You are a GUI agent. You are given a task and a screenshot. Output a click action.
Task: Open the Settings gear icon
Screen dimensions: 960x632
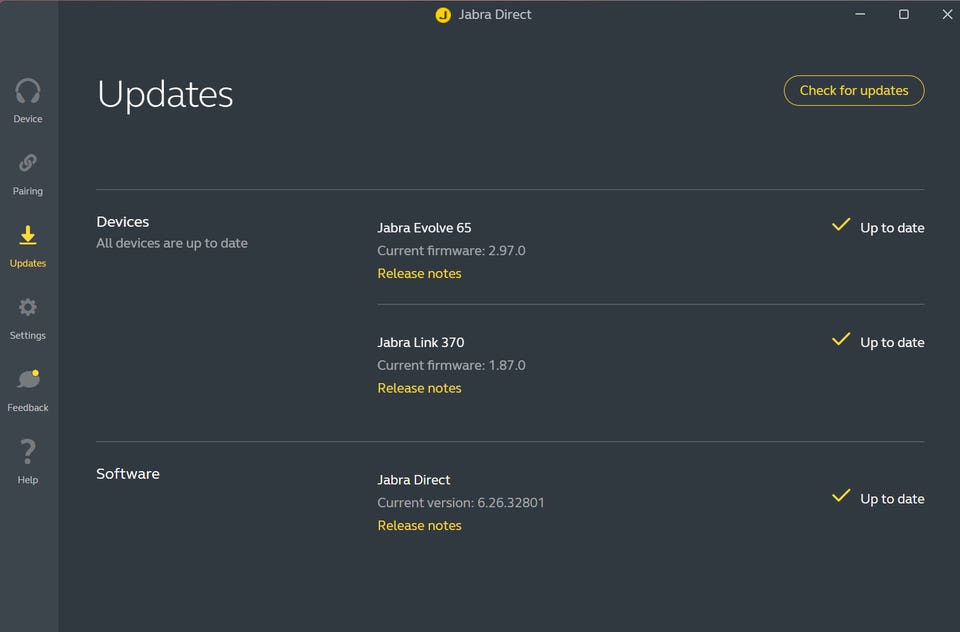tap(28, 307)
